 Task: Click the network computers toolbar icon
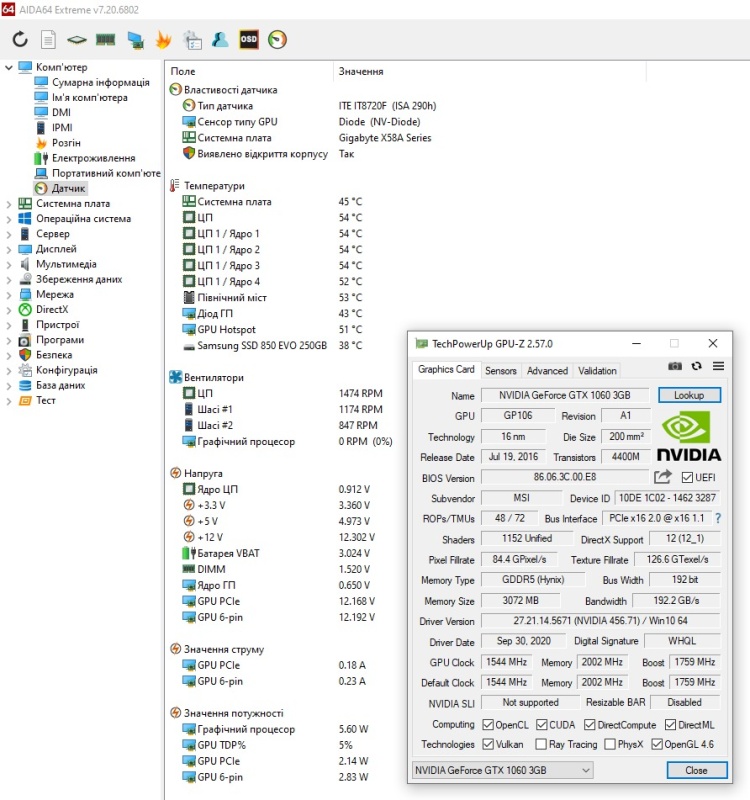(x=135, y=40)
